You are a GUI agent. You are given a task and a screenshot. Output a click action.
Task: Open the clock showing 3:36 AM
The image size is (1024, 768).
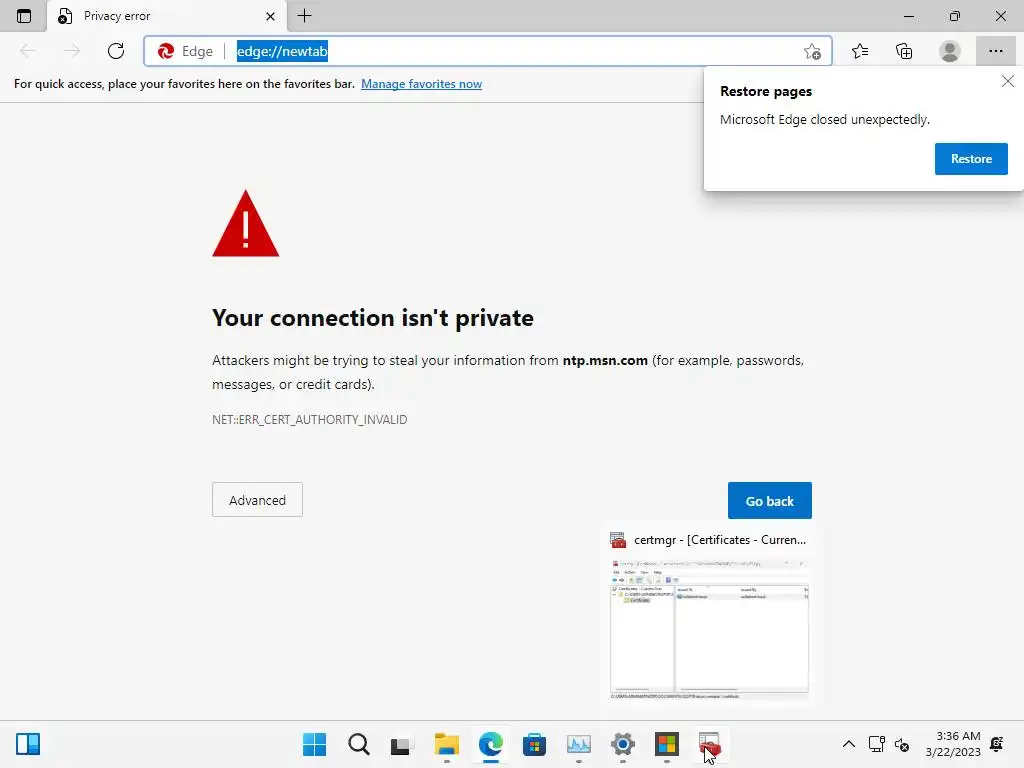tap(953, 744)
